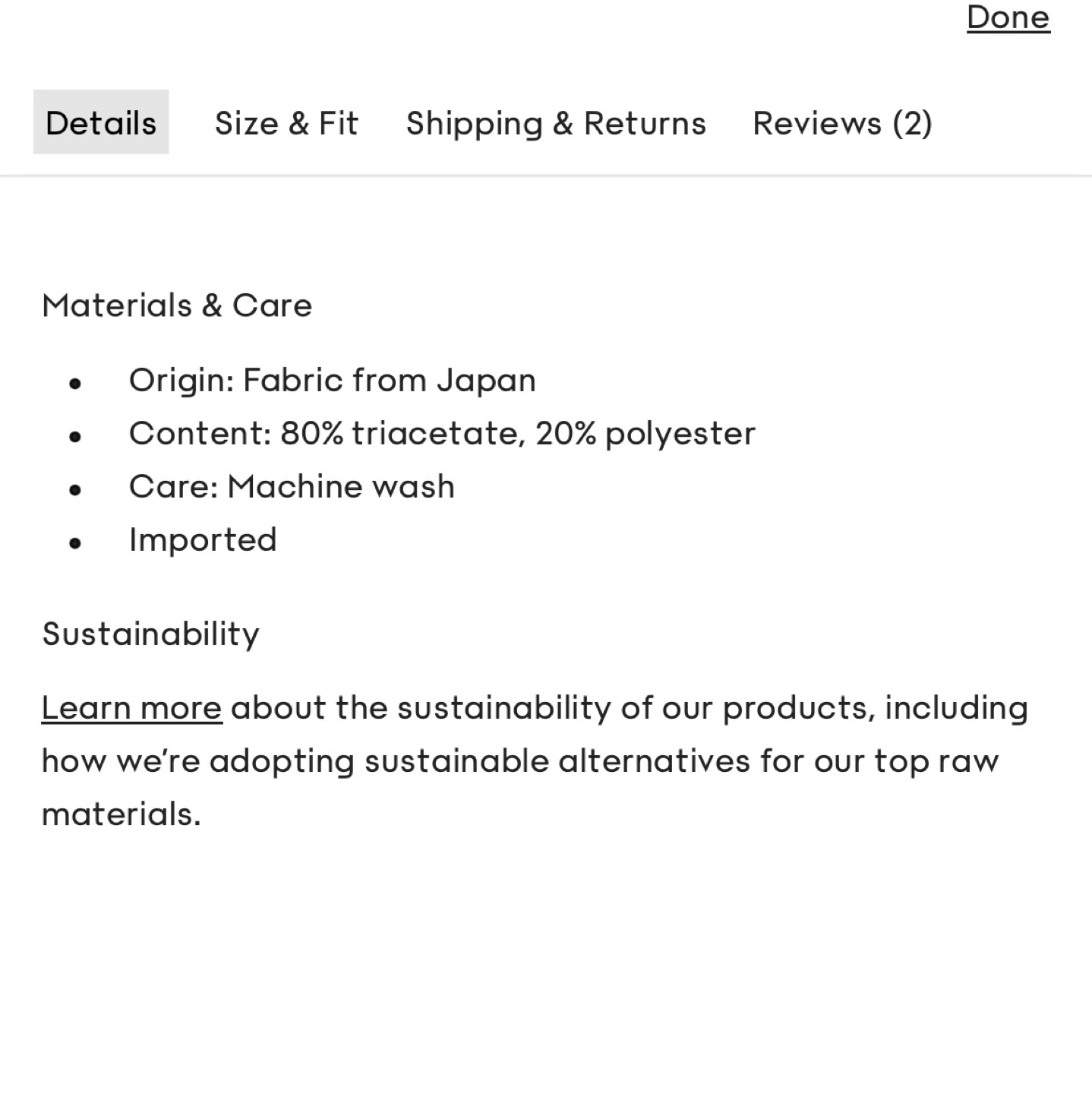1092x1094 pixels.
Task: Click the bullet beside Imported
Action: (74, 543)
